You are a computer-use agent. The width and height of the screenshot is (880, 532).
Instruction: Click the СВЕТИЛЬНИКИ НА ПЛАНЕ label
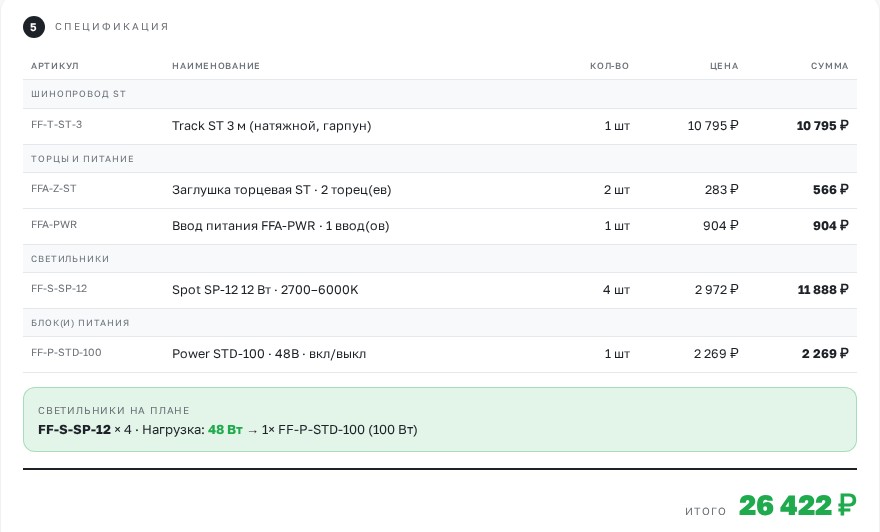pos(114,410)
